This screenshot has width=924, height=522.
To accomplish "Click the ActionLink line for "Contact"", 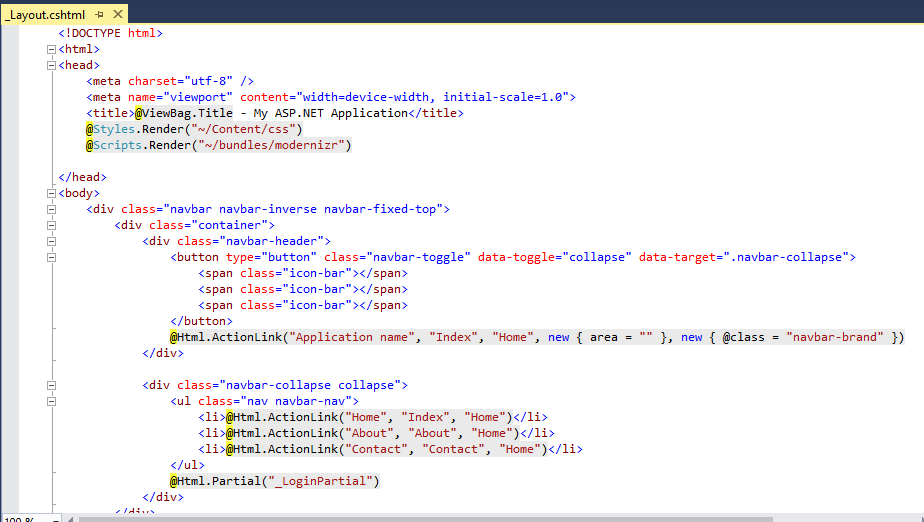I will [x=391, y=449].
